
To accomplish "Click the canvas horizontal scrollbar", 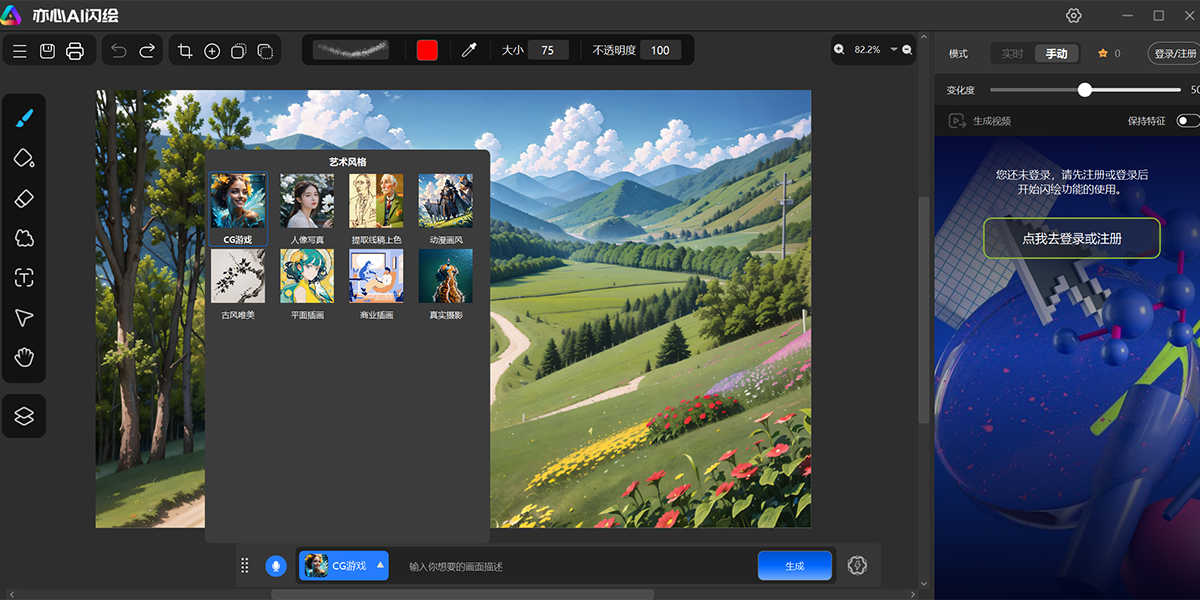I will pos(462,594).
